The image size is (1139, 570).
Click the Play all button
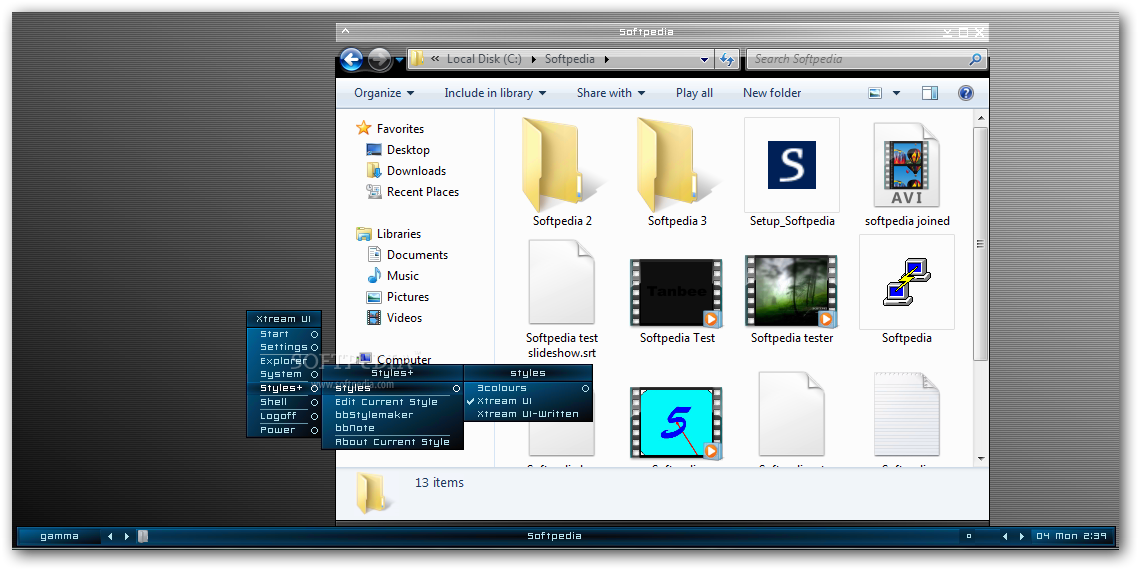click(x=694, y=93)
